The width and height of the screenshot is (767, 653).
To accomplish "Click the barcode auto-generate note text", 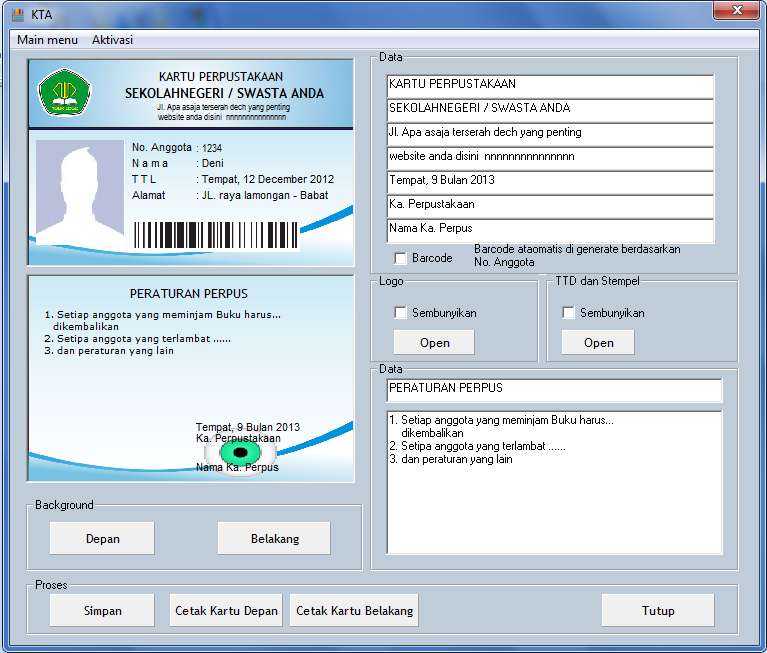I will pyautogui.click(x=577, y=255).
